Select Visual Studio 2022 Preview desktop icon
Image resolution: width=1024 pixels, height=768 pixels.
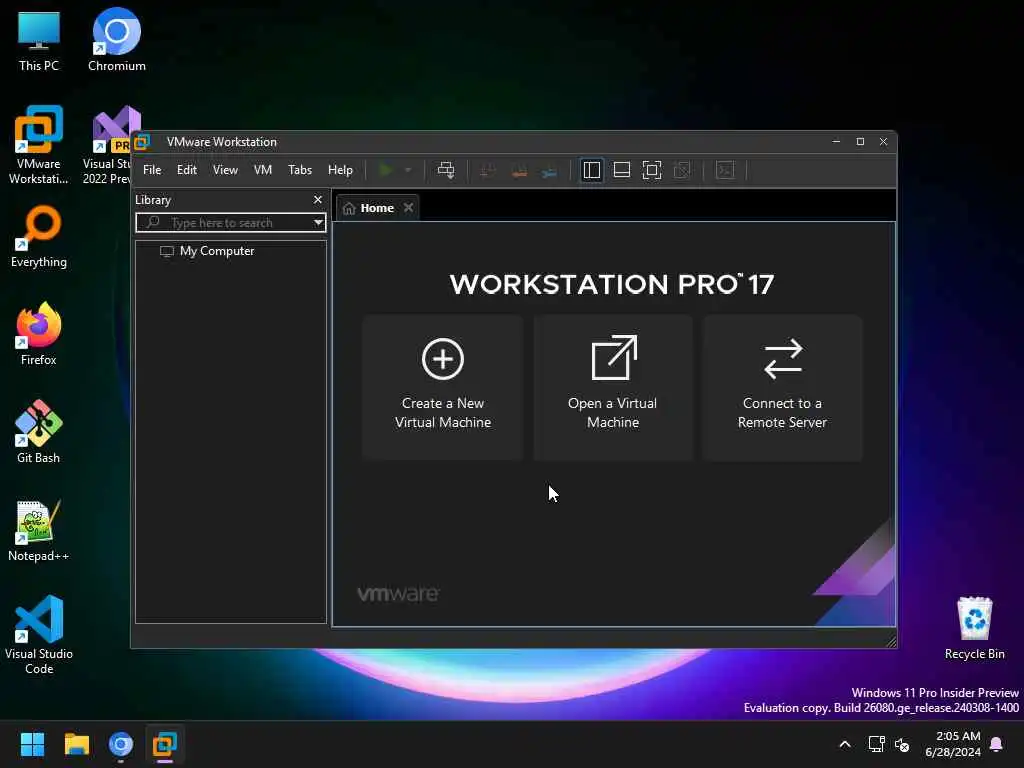point(108,145)
